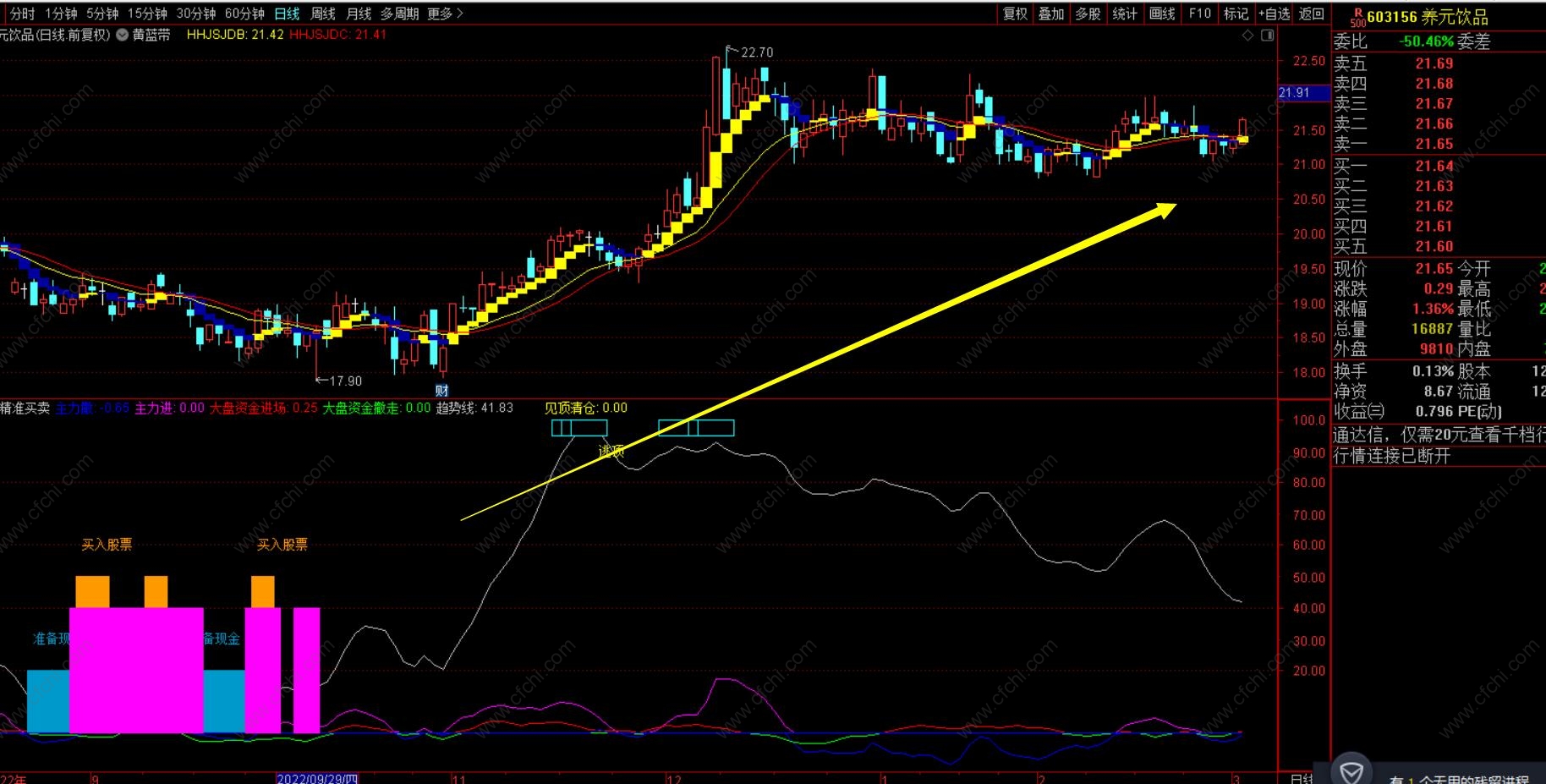
Task: Click the diamond icon above the price axis
Action: [x=1247, y=35]
